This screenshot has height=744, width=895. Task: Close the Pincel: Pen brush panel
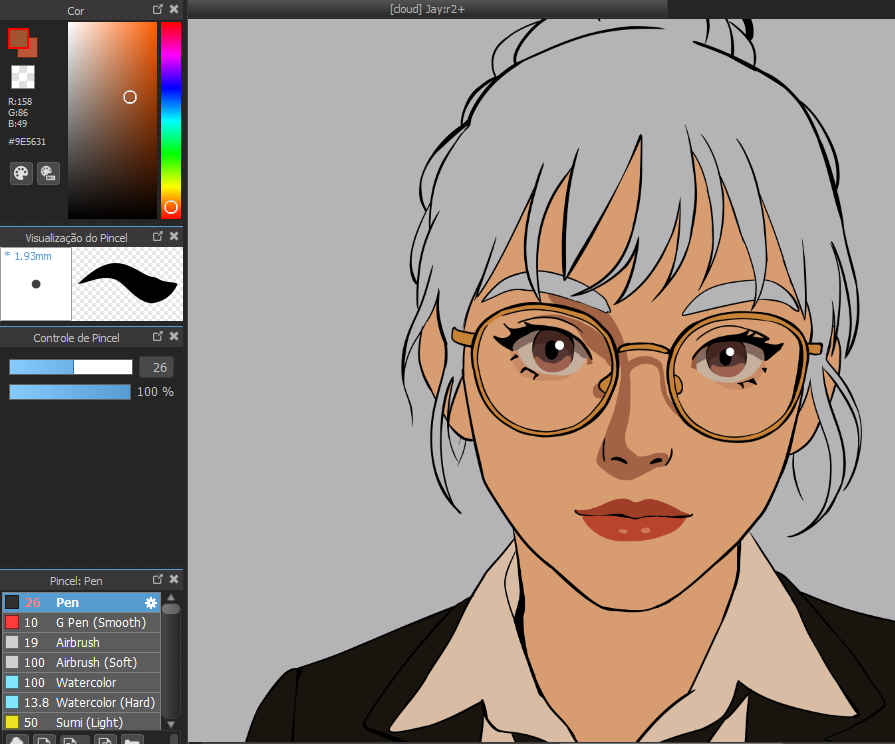(x=174, y=579)
